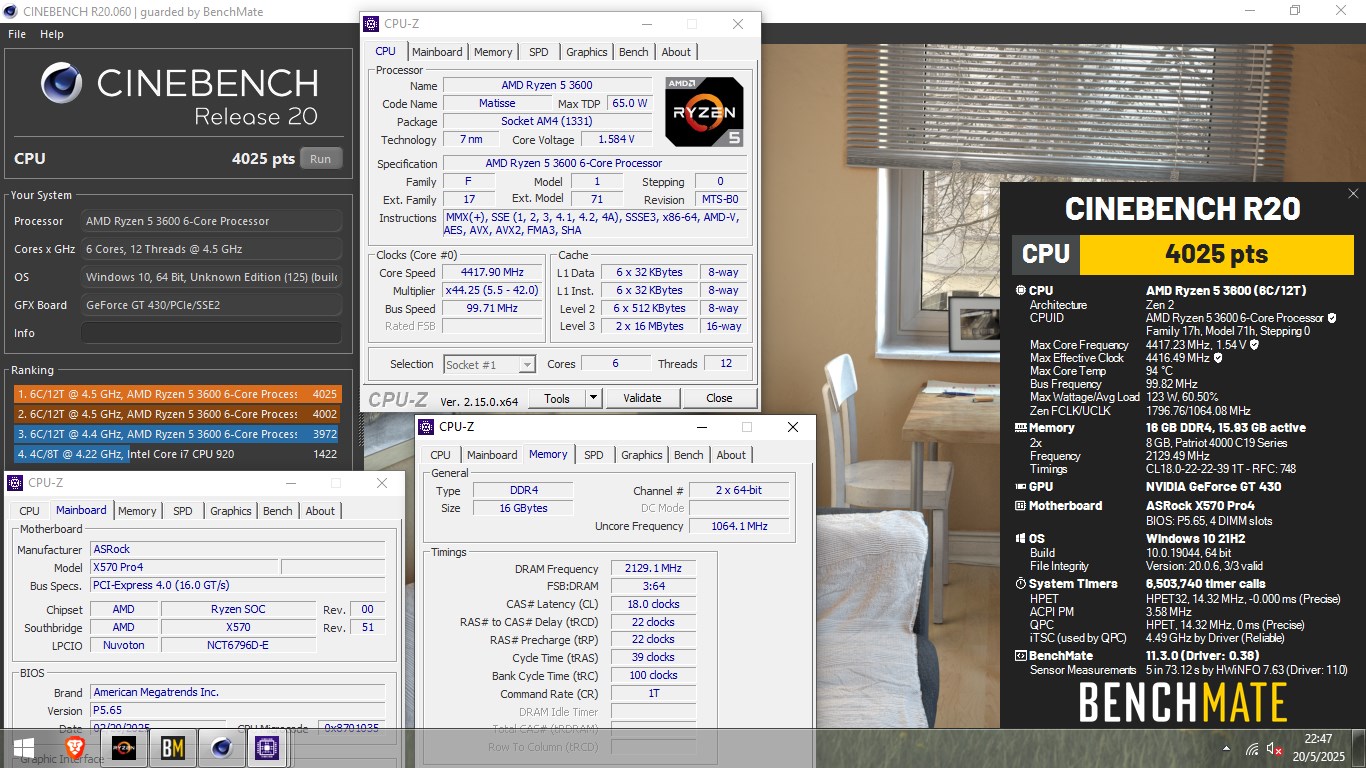Select the Intel Core i7 920 ranking row
This screenshot has width=1366, height=768.
[x=176, y=454]
